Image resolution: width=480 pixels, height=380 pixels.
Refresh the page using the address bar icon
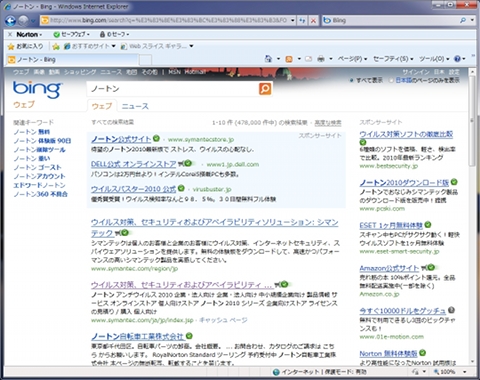click(x=302, y=20)
